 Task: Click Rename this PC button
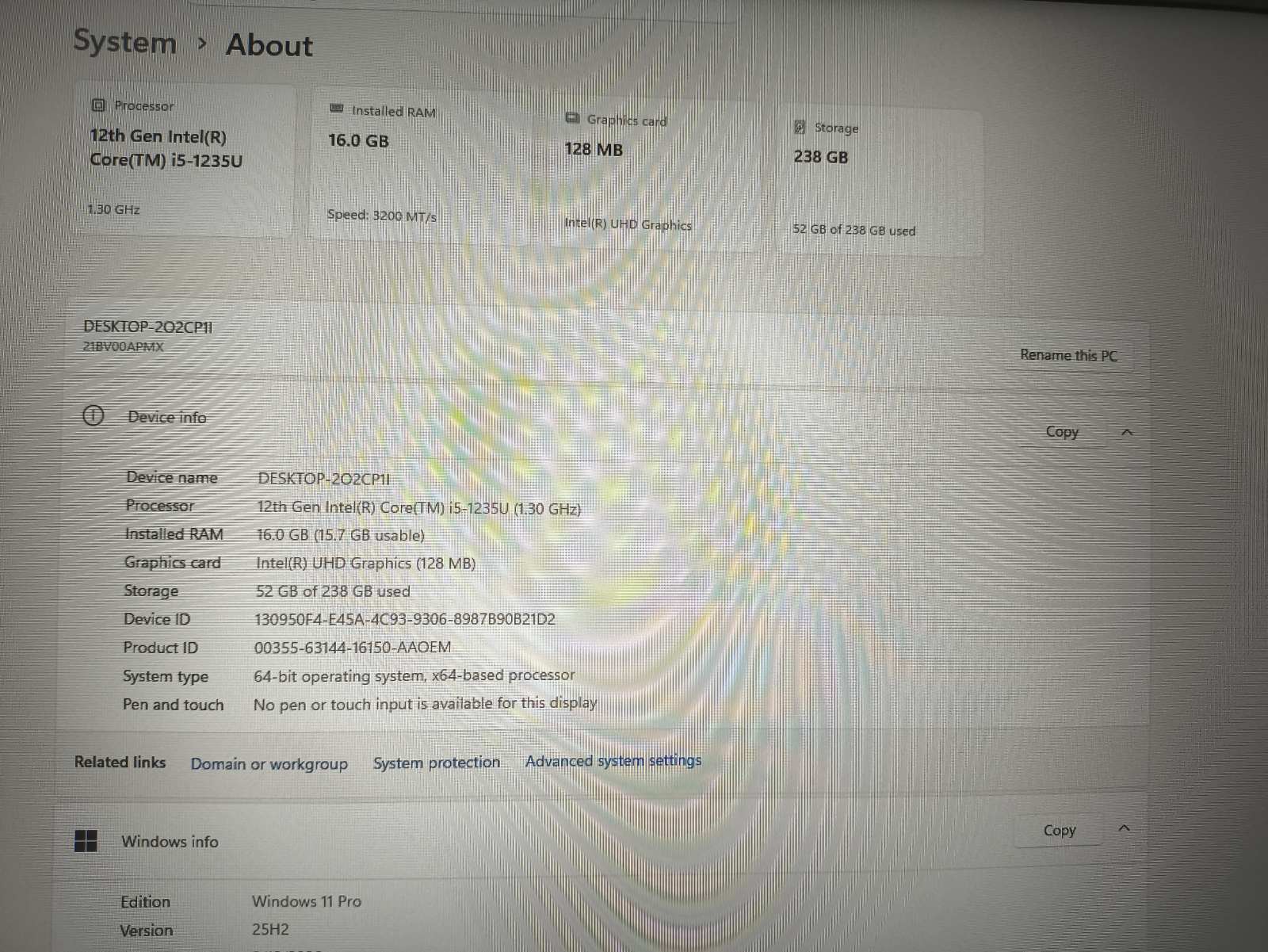pyautogui.click(x=1068, y=355)
